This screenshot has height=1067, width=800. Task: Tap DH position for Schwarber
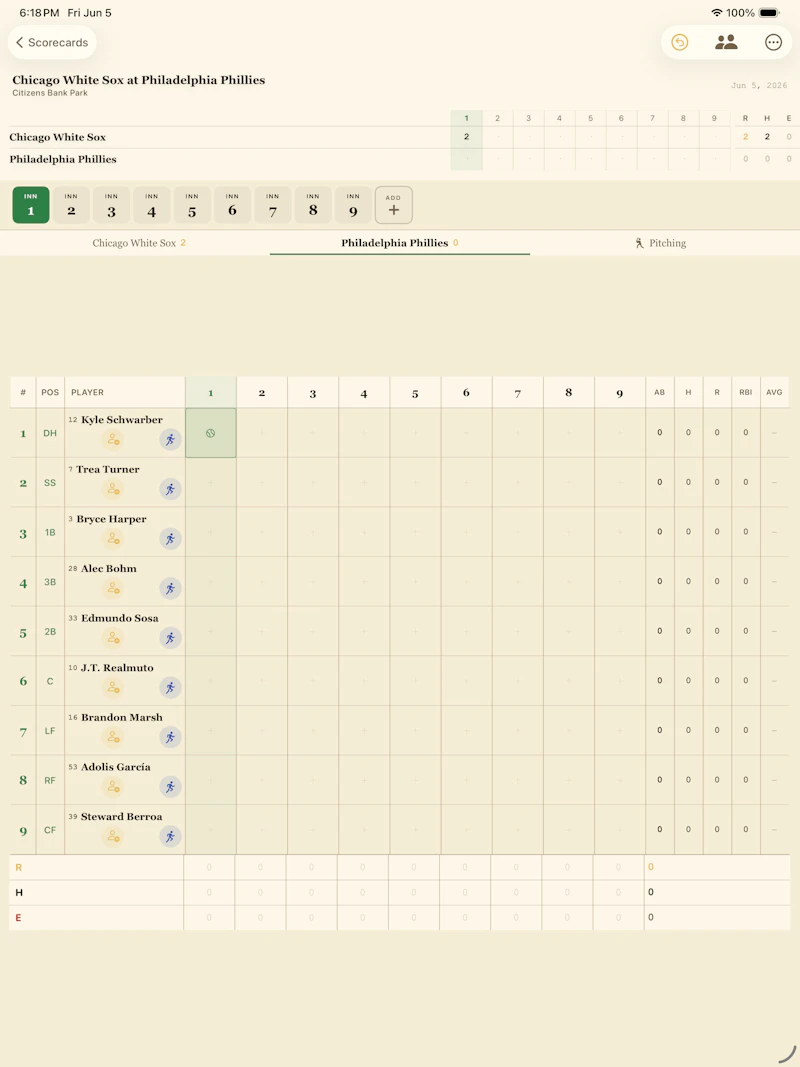[x=50, y=433]
